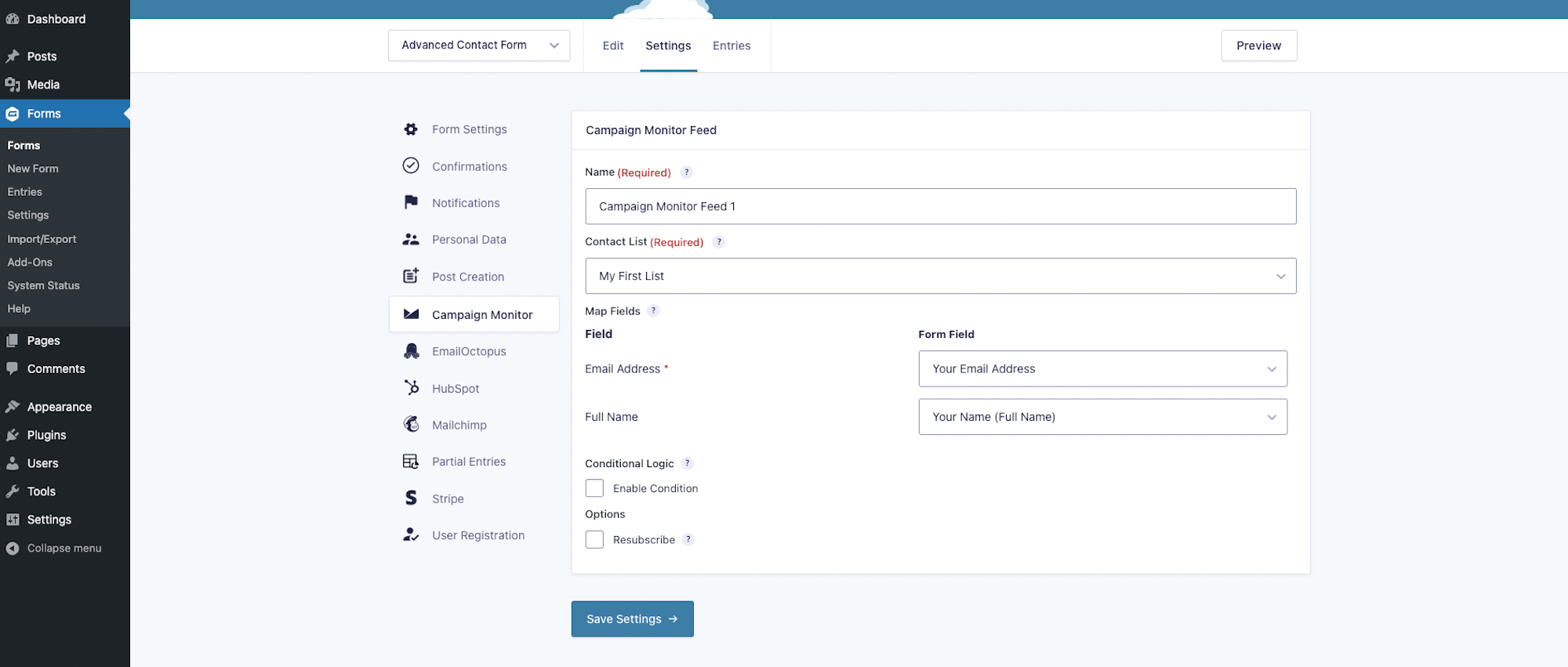
Task: Click the Posts pushpin icon
Action: coord(13,56)
